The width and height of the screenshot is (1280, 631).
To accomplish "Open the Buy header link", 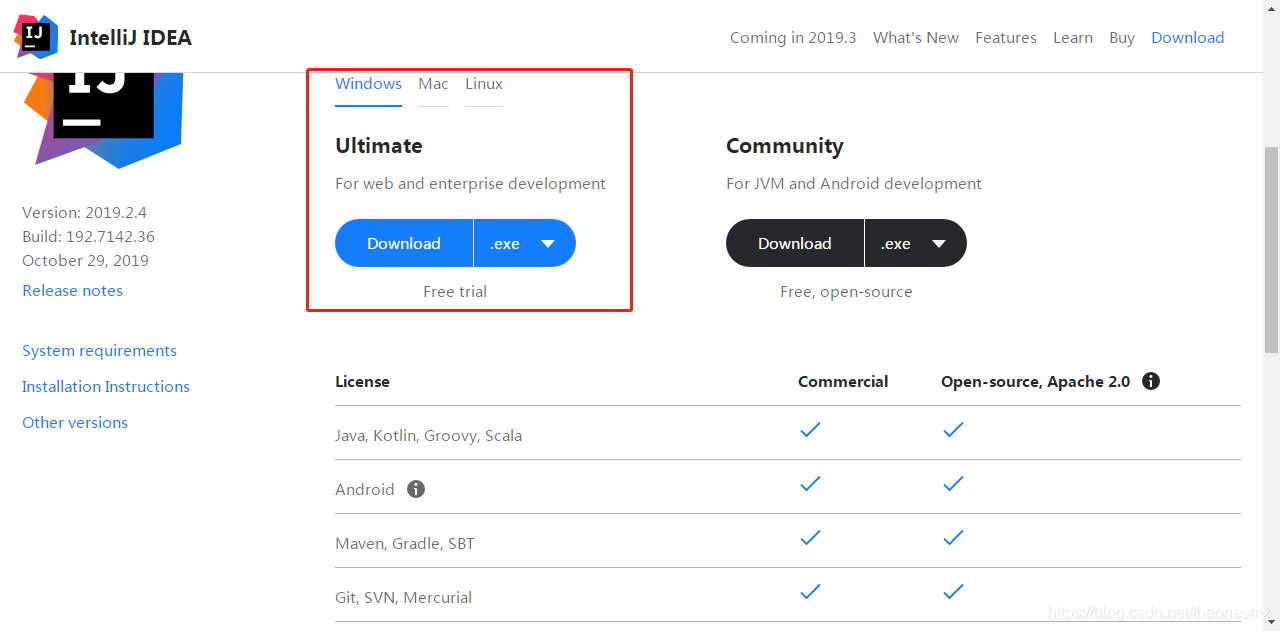I will [1122, 37].
